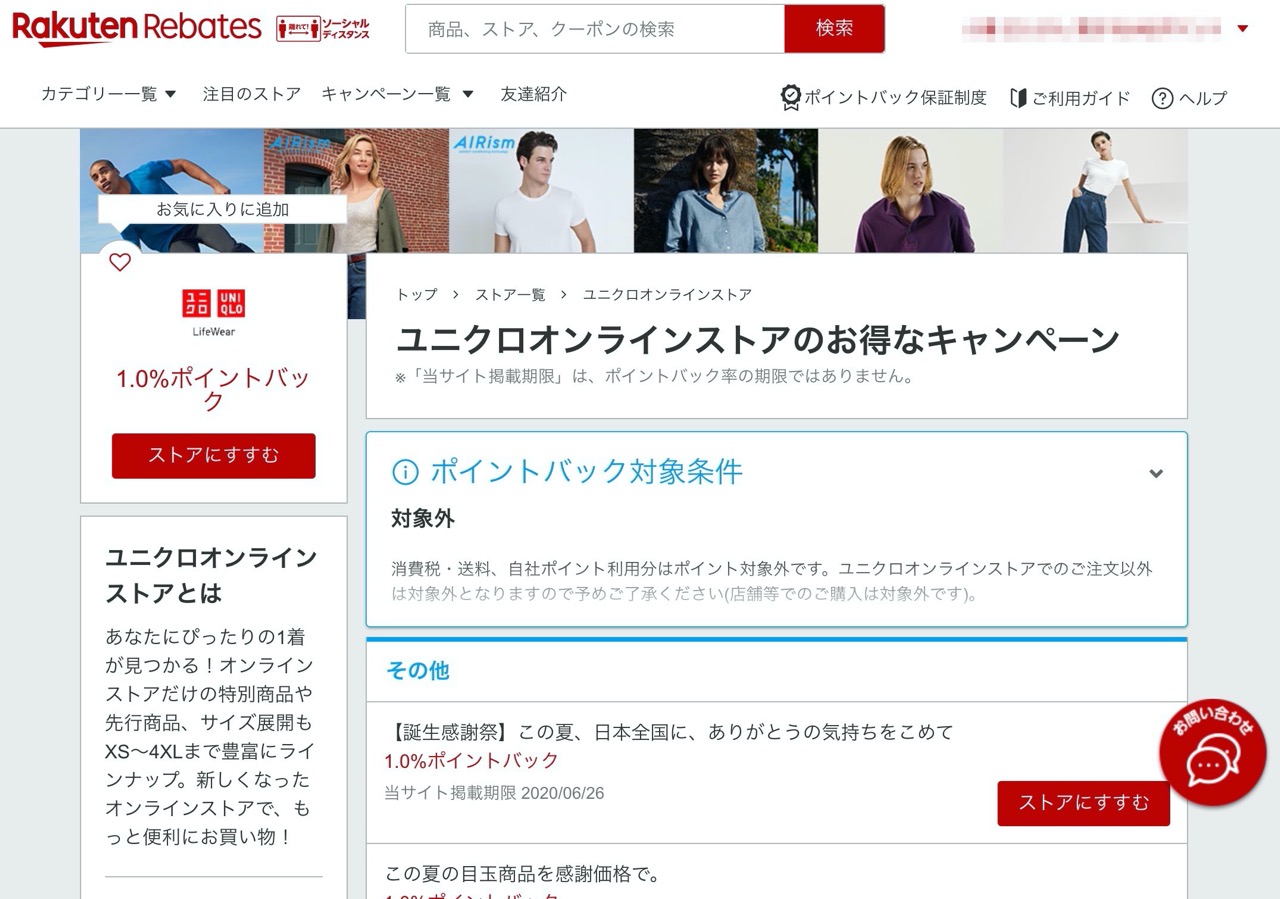Click ユニクロオンラインストア breadcrumb
The width and height of the screenshot is (1280, 899).
[x=667, y=295]
